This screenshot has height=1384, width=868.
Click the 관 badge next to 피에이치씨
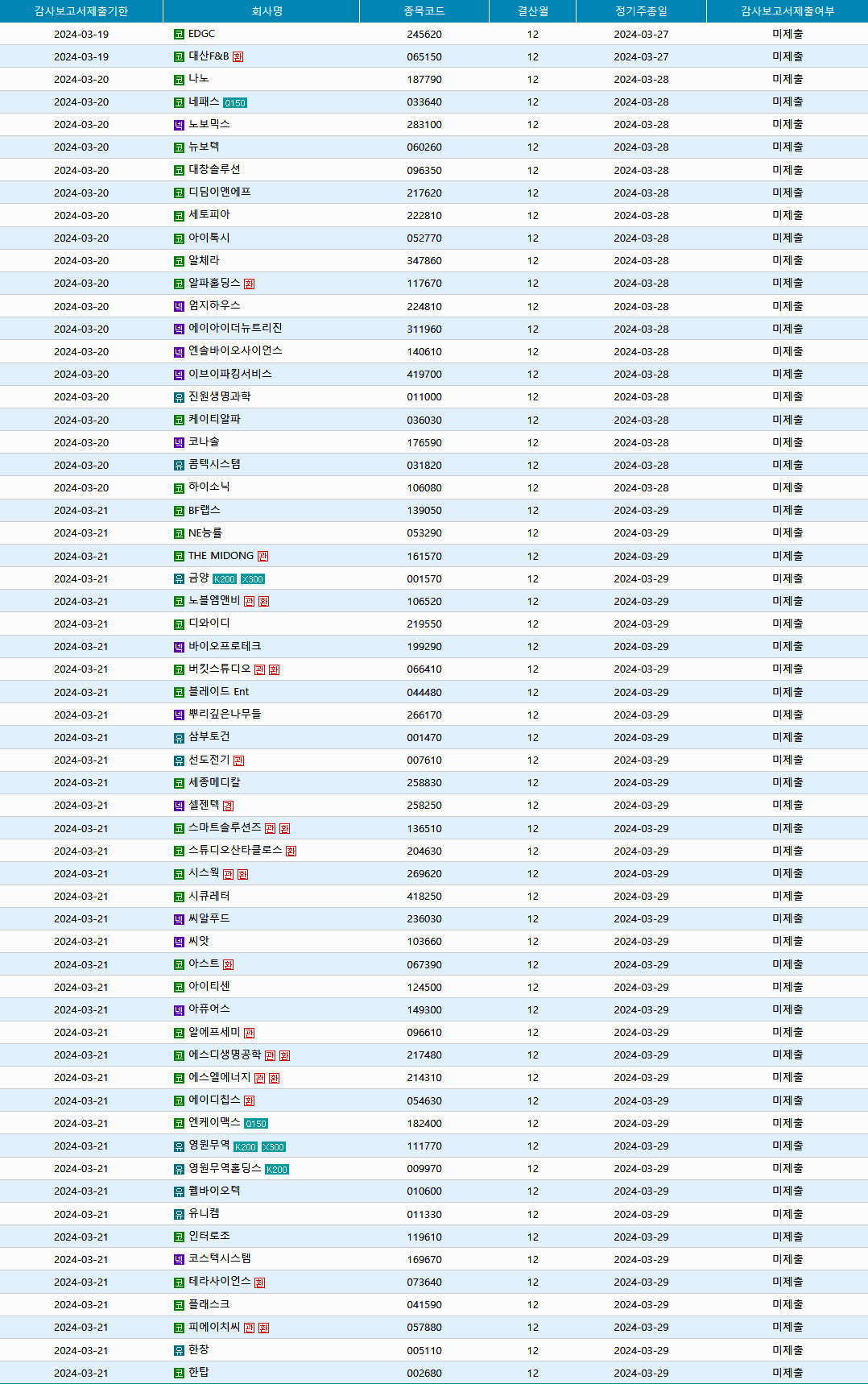point(249,1328)
